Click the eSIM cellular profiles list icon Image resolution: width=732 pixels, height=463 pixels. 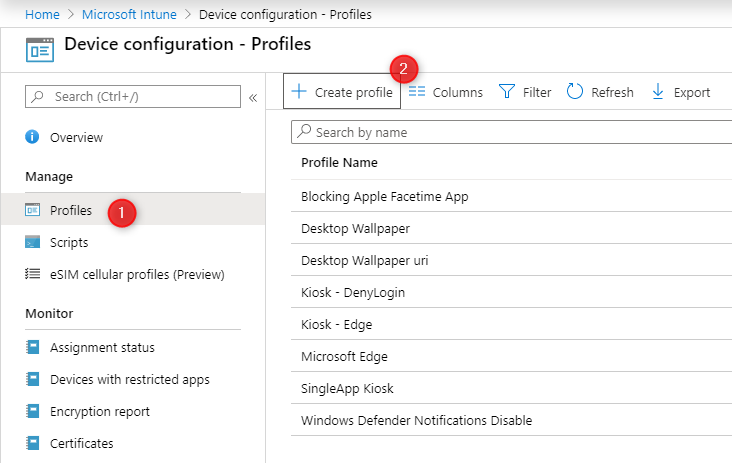point(32,274)
